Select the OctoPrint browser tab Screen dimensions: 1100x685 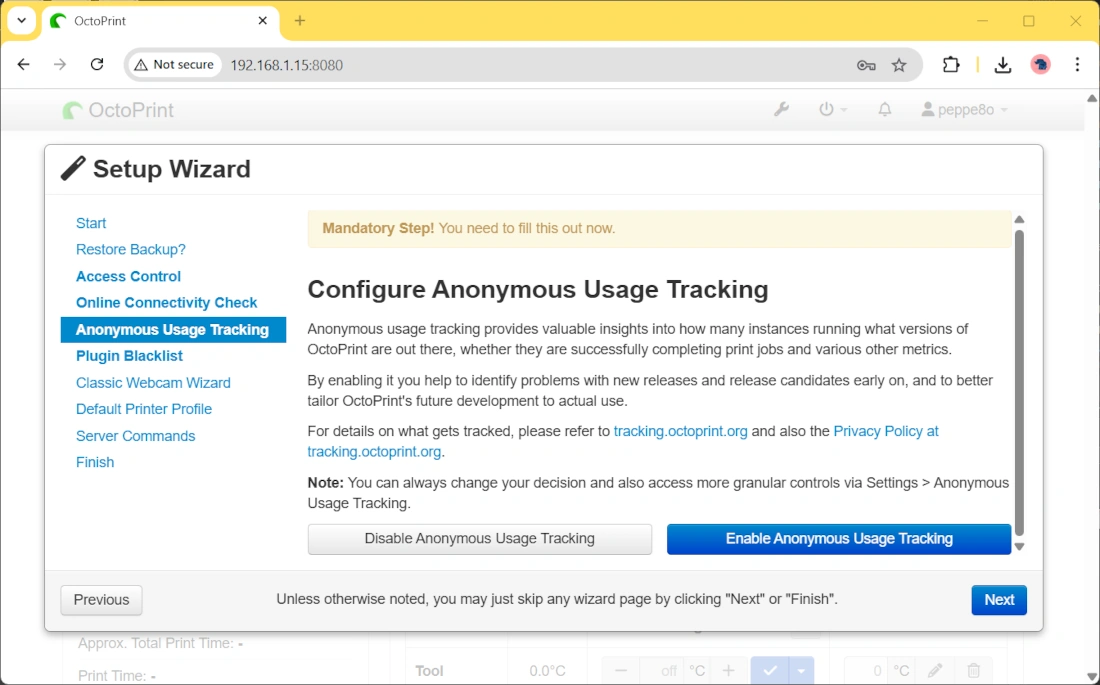tap(161, 21)
